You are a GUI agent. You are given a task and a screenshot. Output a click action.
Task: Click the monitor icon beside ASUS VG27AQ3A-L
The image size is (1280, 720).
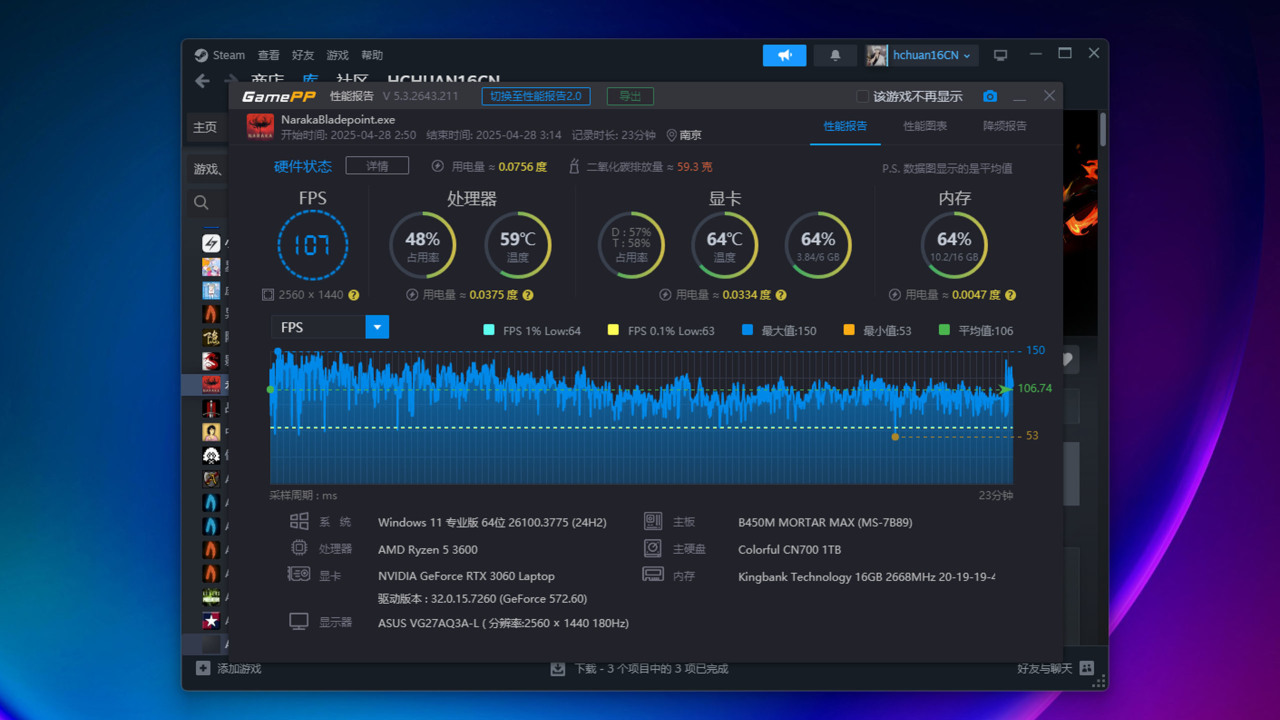(x=298, y=622)
